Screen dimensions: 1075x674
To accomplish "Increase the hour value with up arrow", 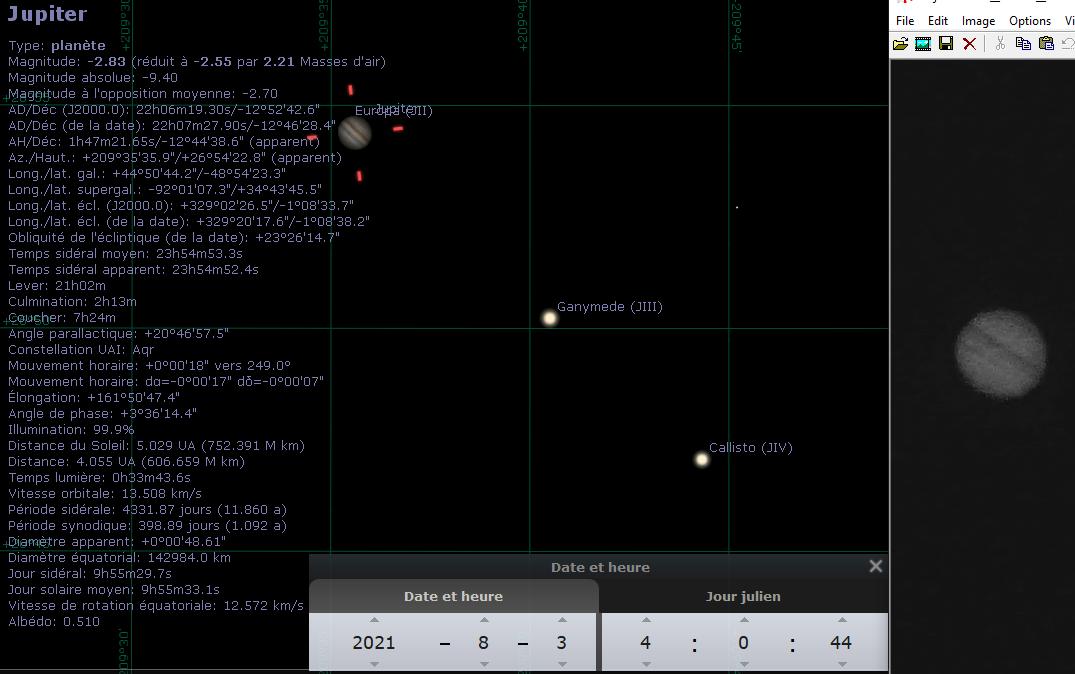I will click(646, 620).
